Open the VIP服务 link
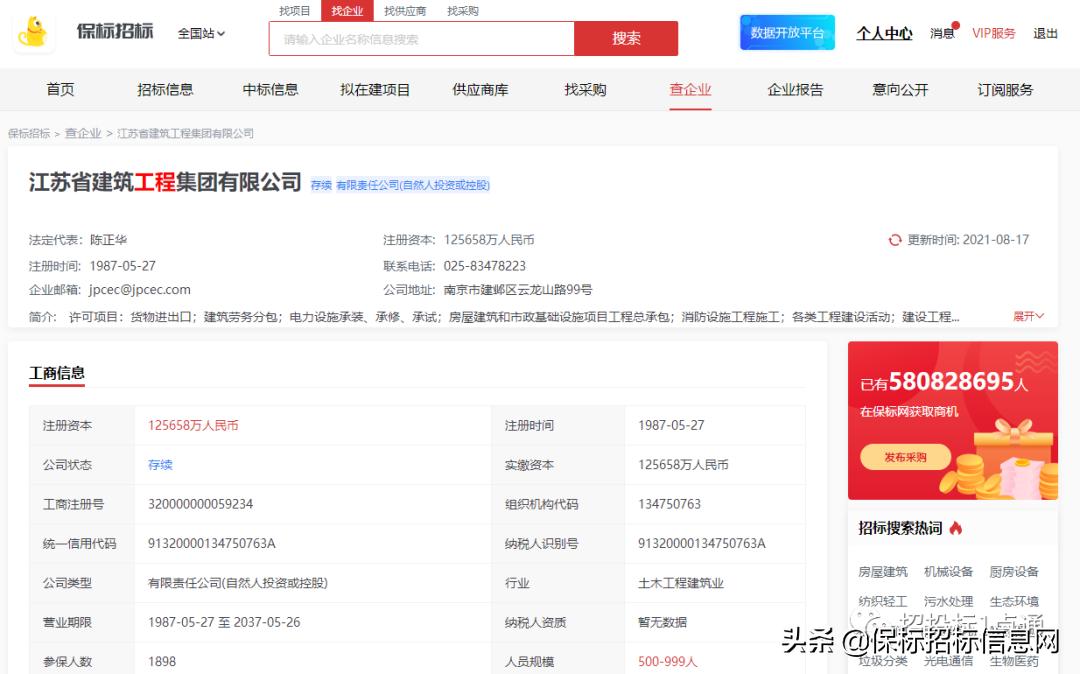 (x=993, y=33)
